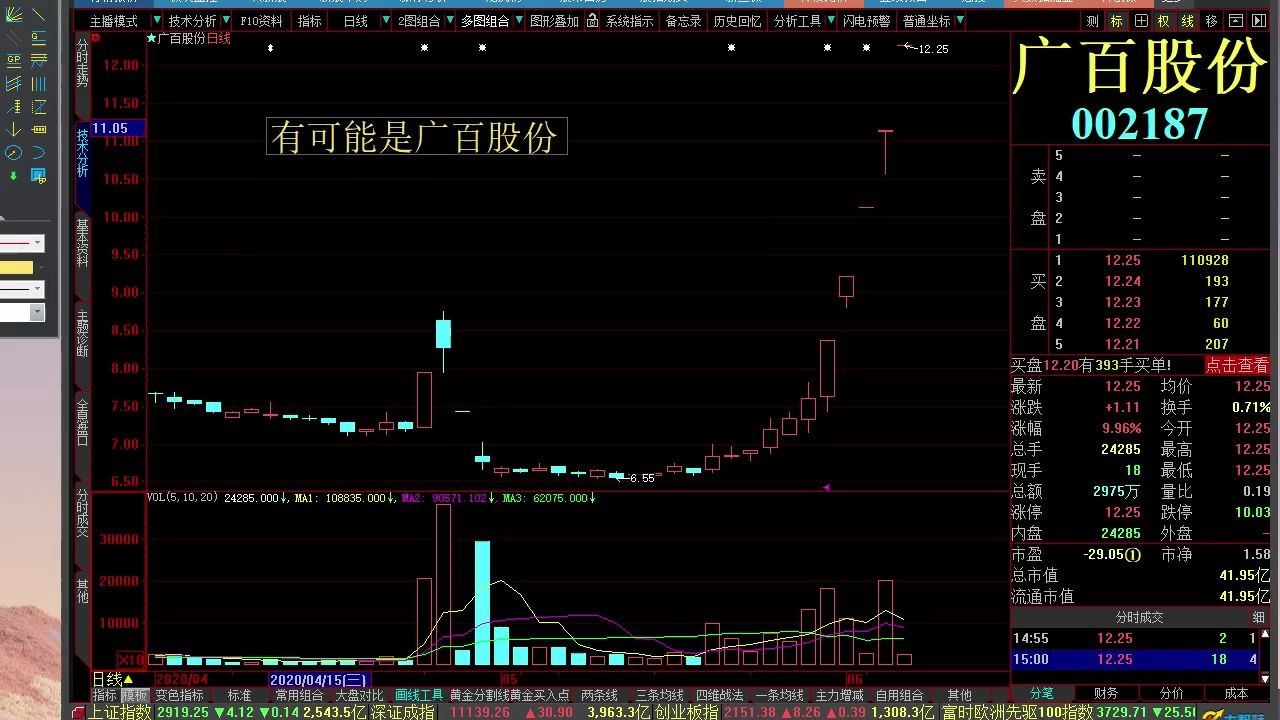Click the 2020/04/15(三) date marker
This screenshot has height=720, width=1280.
(320, 680)
